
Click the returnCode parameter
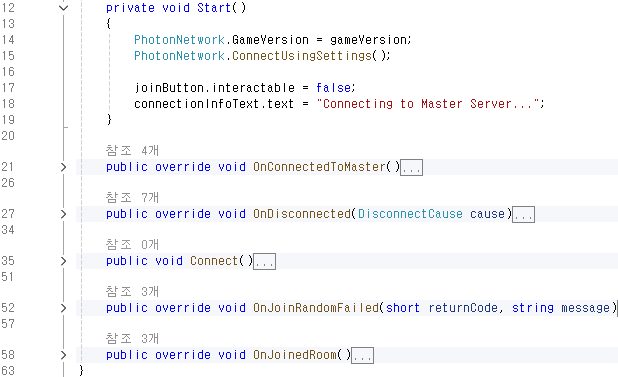point(463,308)
